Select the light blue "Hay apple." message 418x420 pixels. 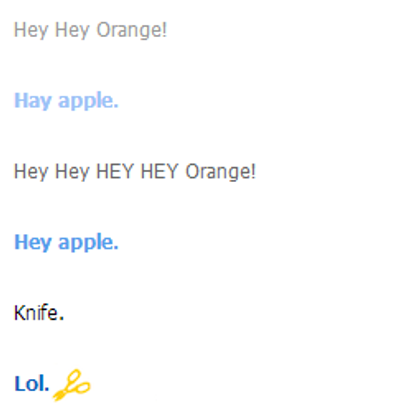[x=66, y=101]
